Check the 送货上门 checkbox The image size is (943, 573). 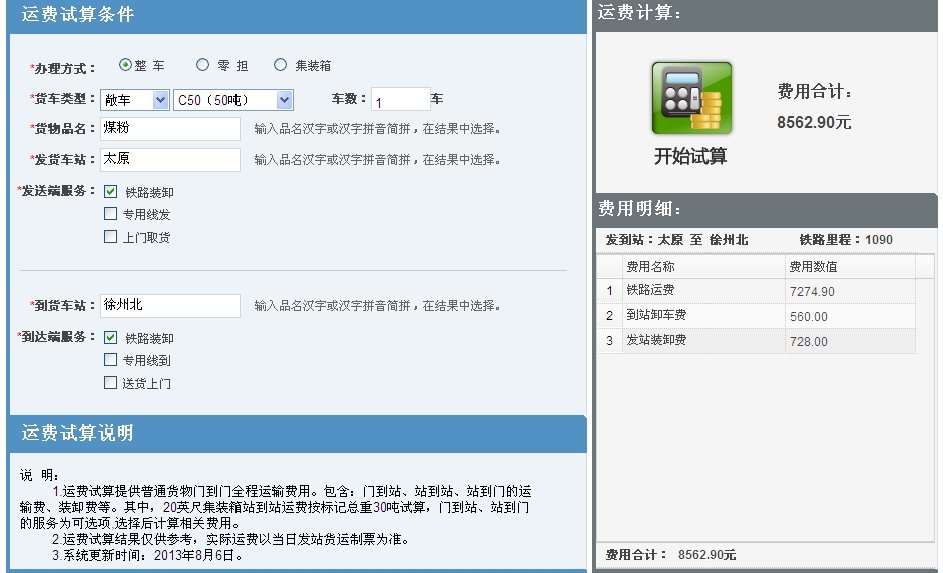click(110, 382)
